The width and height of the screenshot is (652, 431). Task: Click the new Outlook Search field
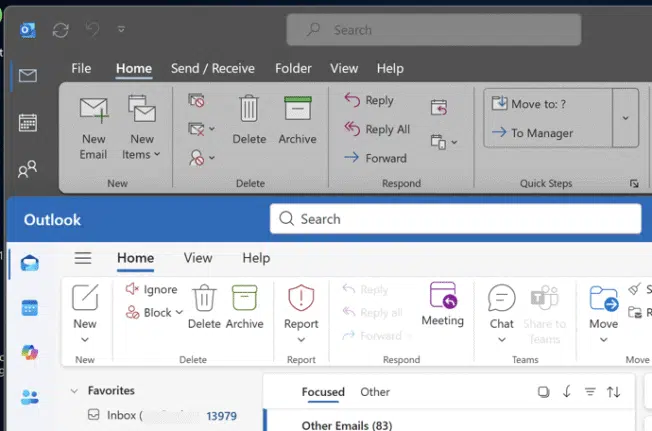(455, 219)
